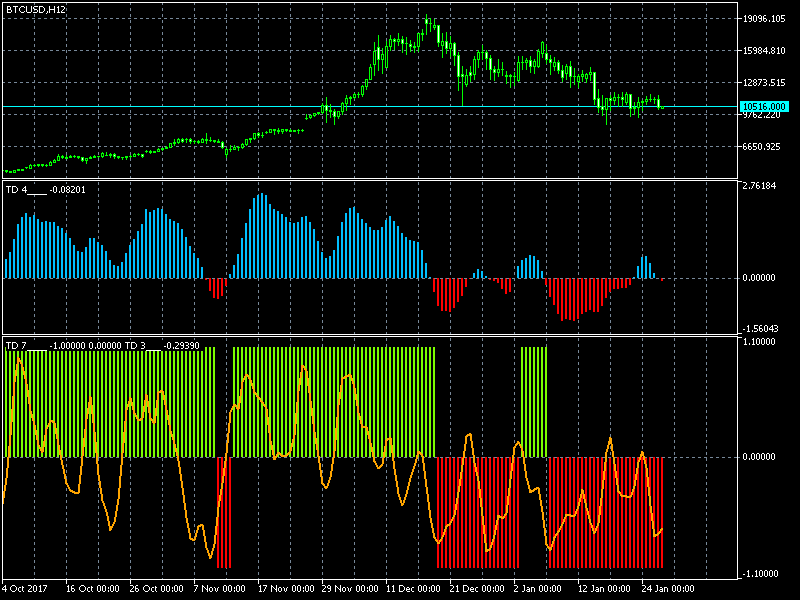This screenshot has height=600, width=800.
Task: Click the 12 Jan 00:00 time label
Action: coord(605,589)
